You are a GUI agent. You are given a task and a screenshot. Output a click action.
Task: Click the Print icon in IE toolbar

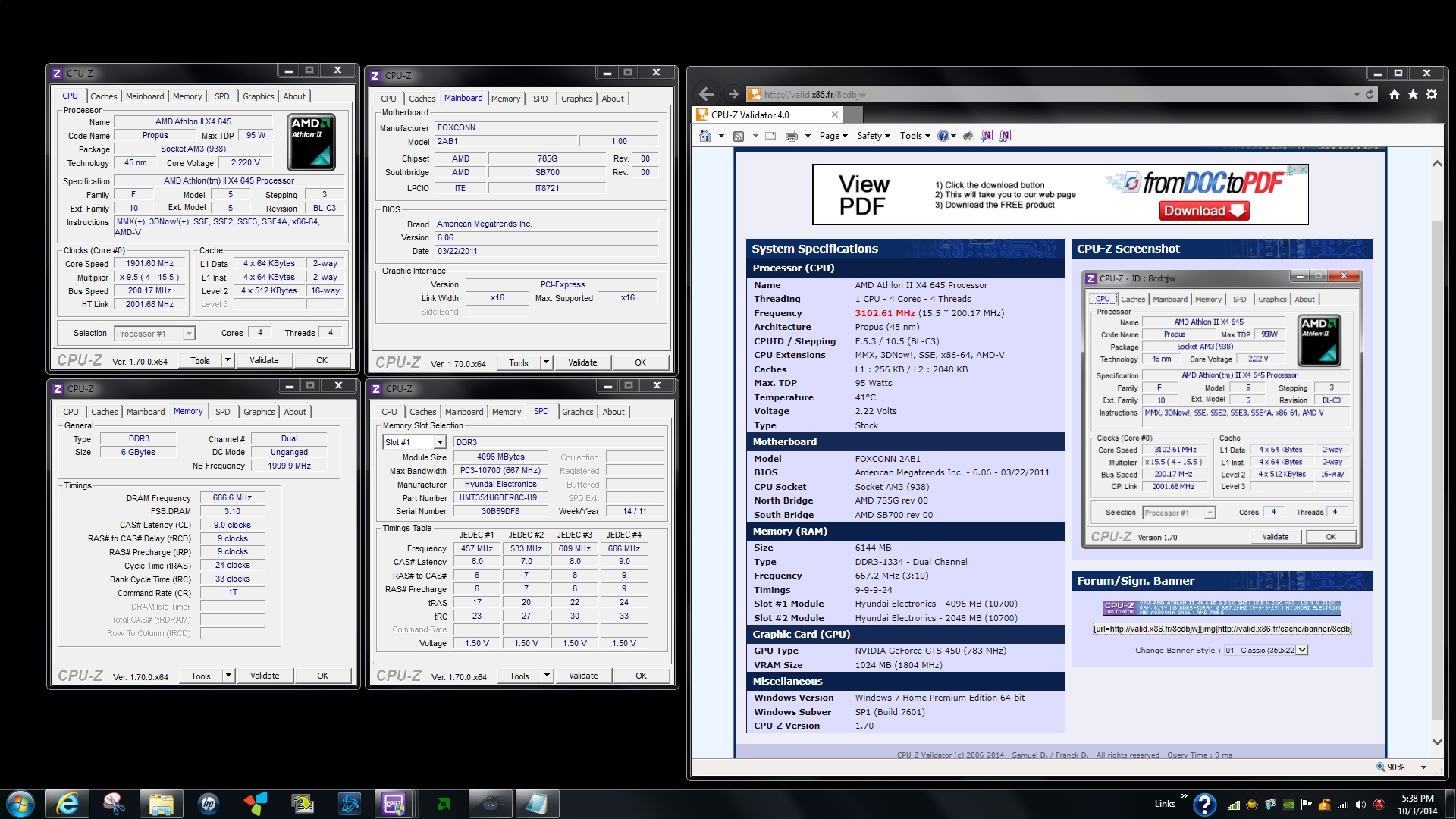(x=792, y=136)
